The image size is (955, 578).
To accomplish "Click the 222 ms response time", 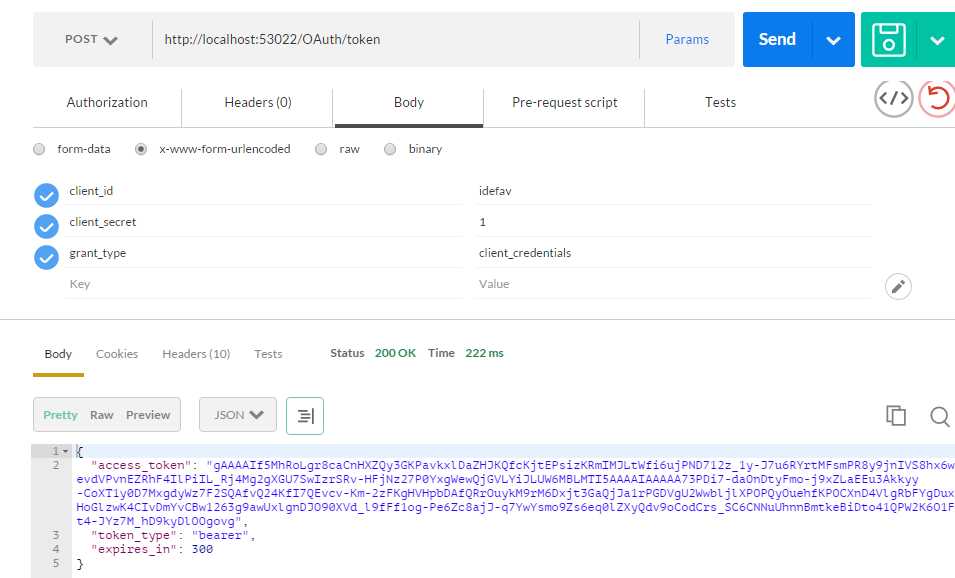I will point(484,353).
